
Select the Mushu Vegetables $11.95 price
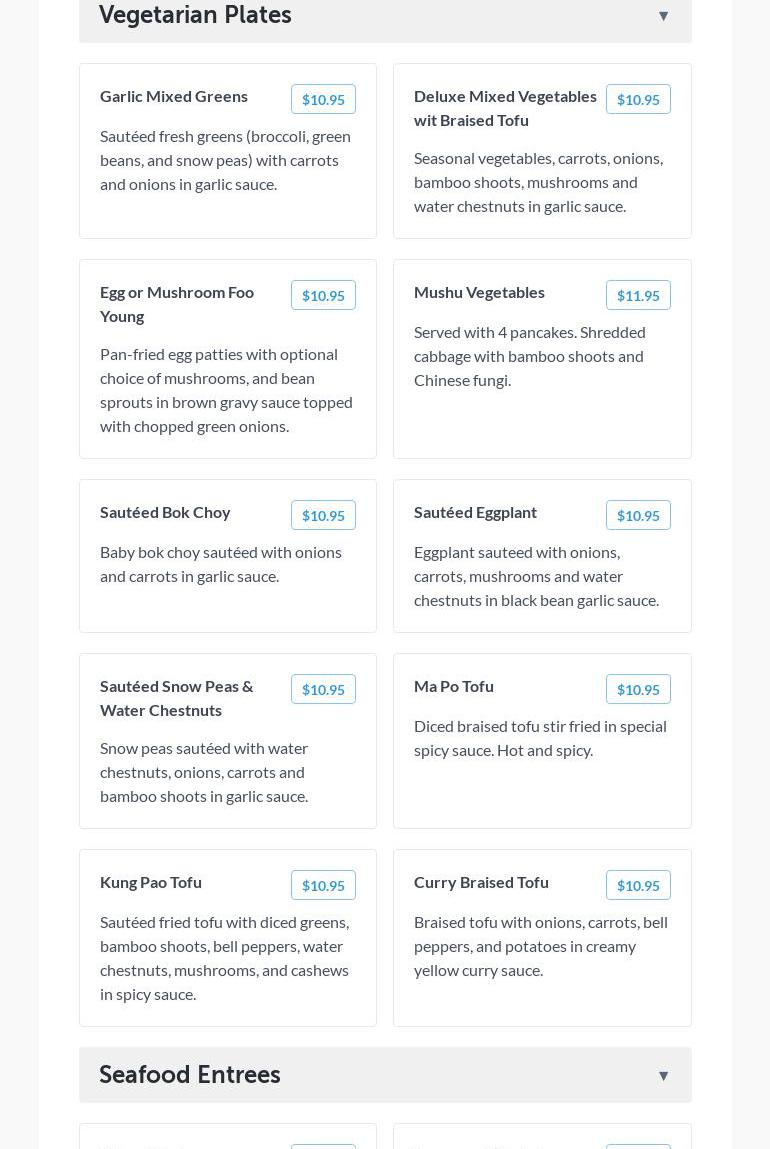tap(638, 296)
